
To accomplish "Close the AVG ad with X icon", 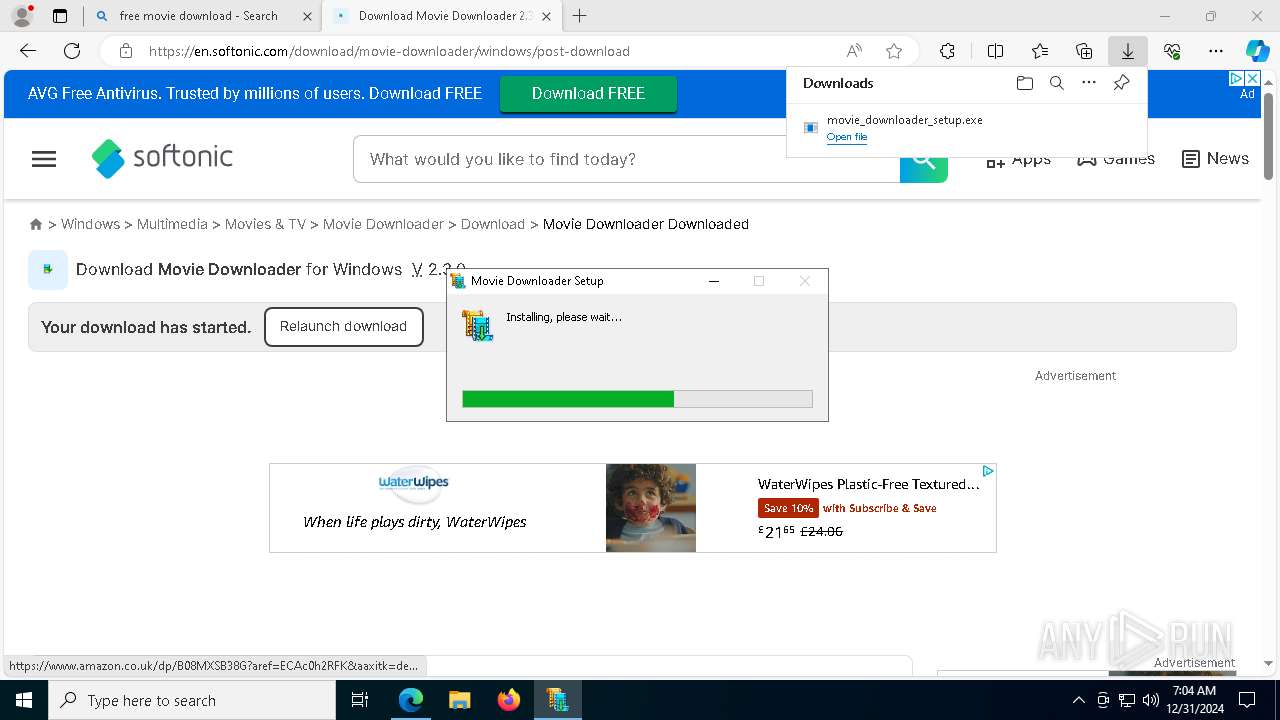I will [1251, 78].
